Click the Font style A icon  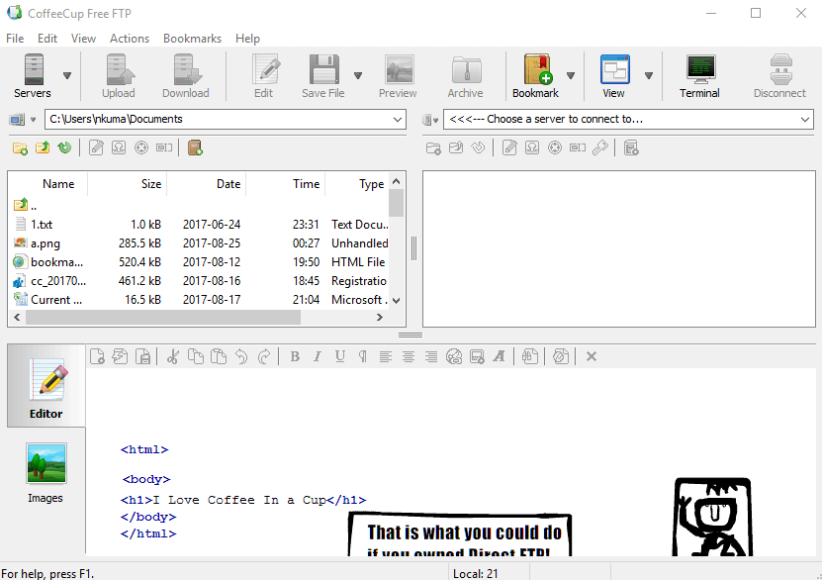tap(499, 357)
